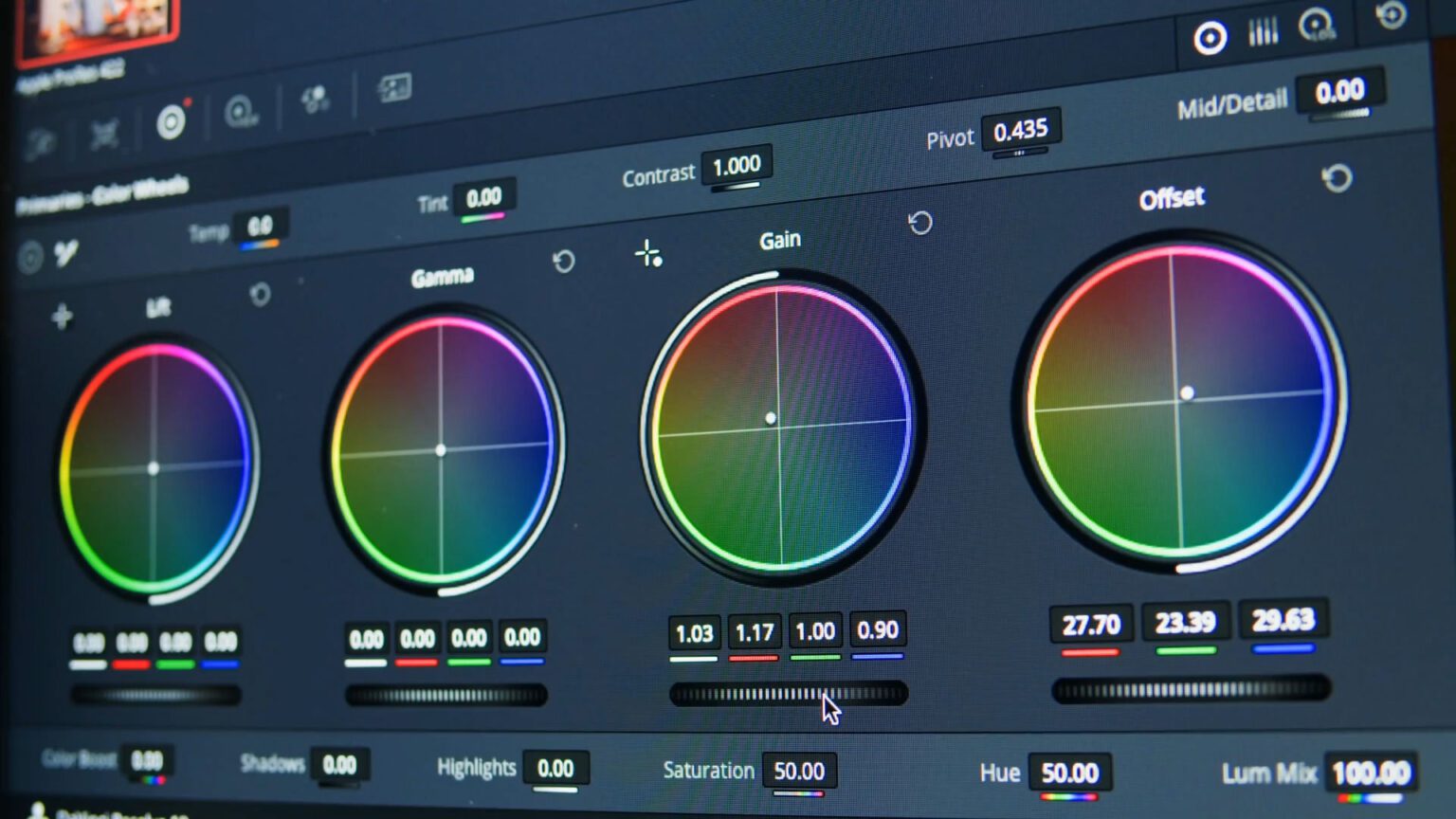1456x819 pixels.
Task: Click the auto balance icon left of Temp
Action: tap(66, 254)
